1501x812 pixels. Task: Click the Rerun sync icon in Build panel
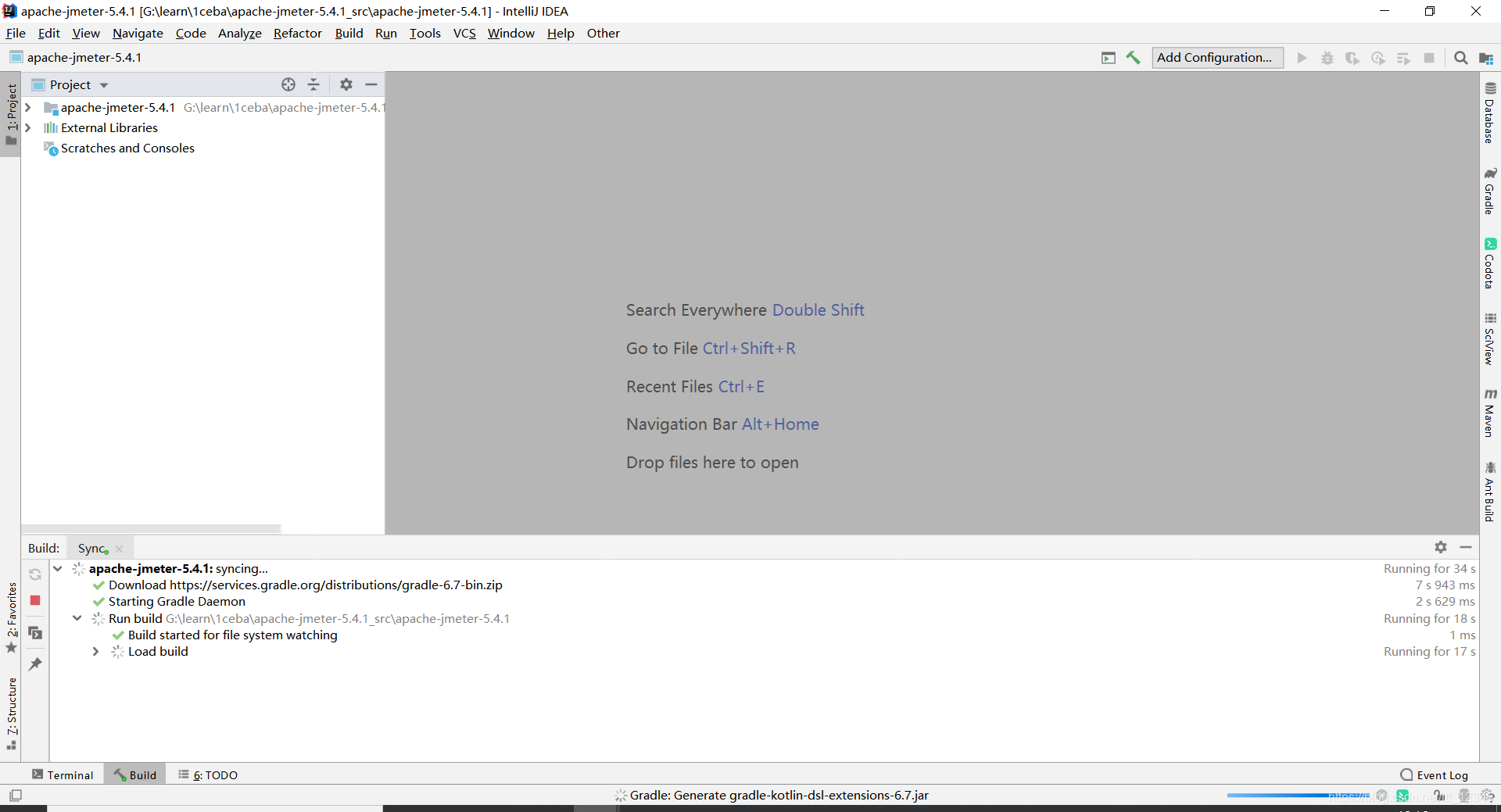[x=35, y=574]
